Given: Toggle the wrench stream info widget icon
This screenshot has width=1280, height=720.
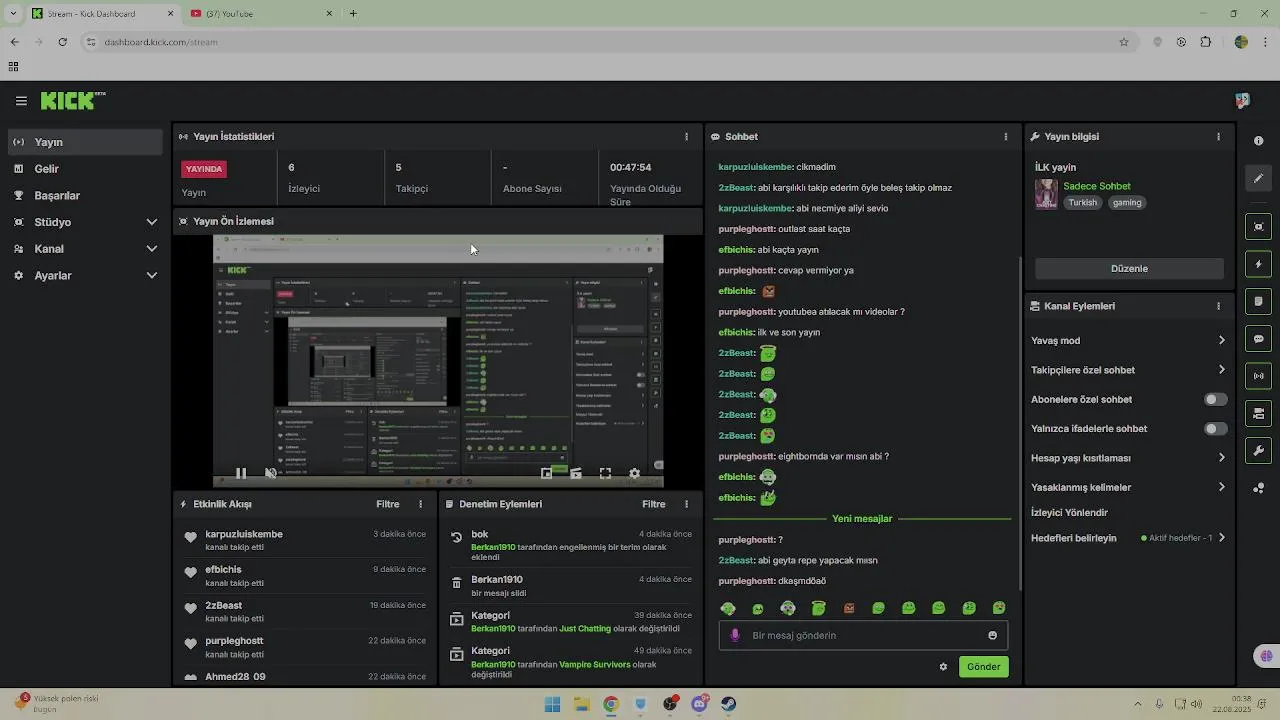Looking at the screenshot, I should [x=1258, y=450].
